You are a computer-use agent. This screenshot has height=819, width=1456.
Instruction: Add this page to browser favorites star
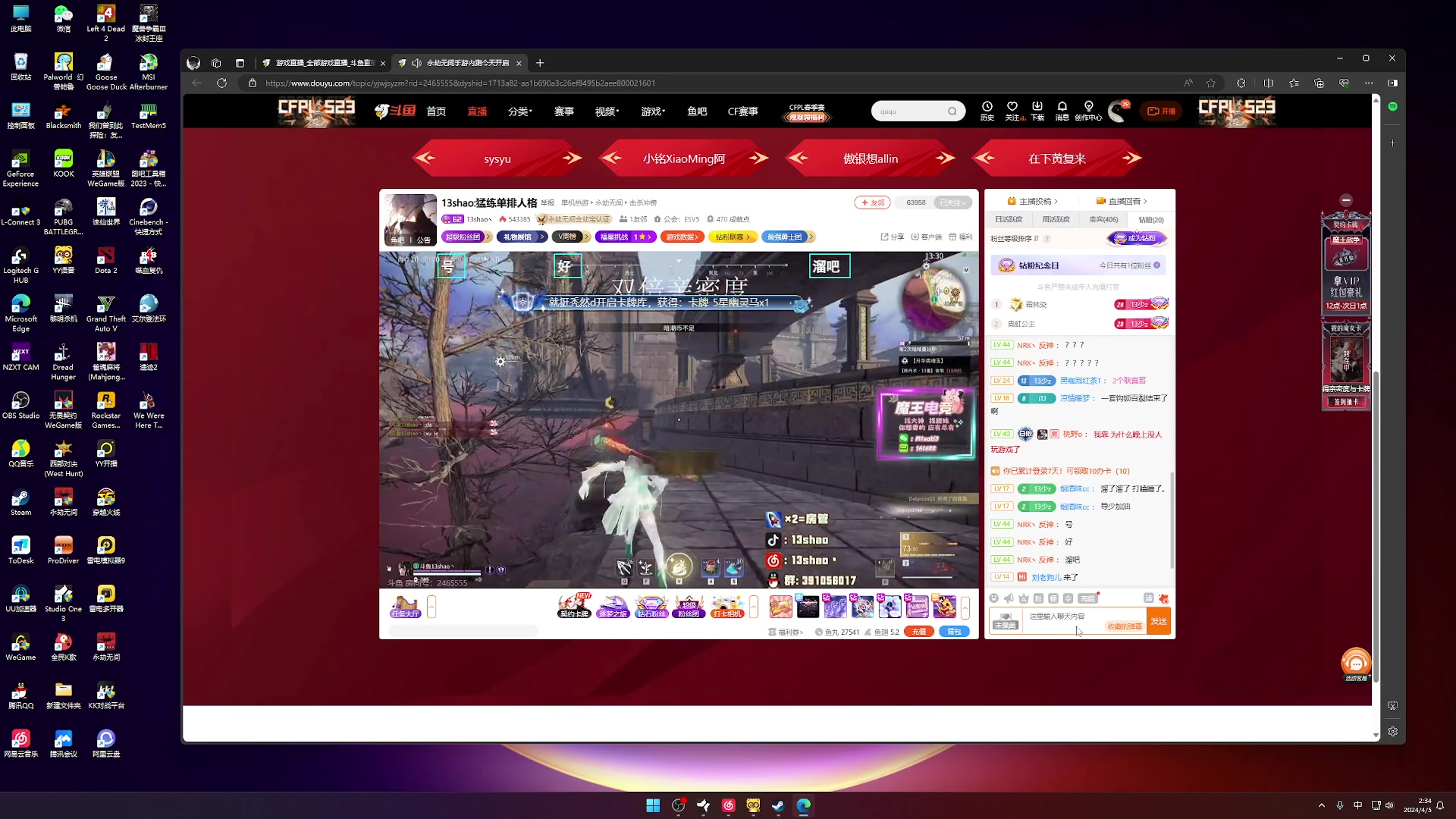1211,83
